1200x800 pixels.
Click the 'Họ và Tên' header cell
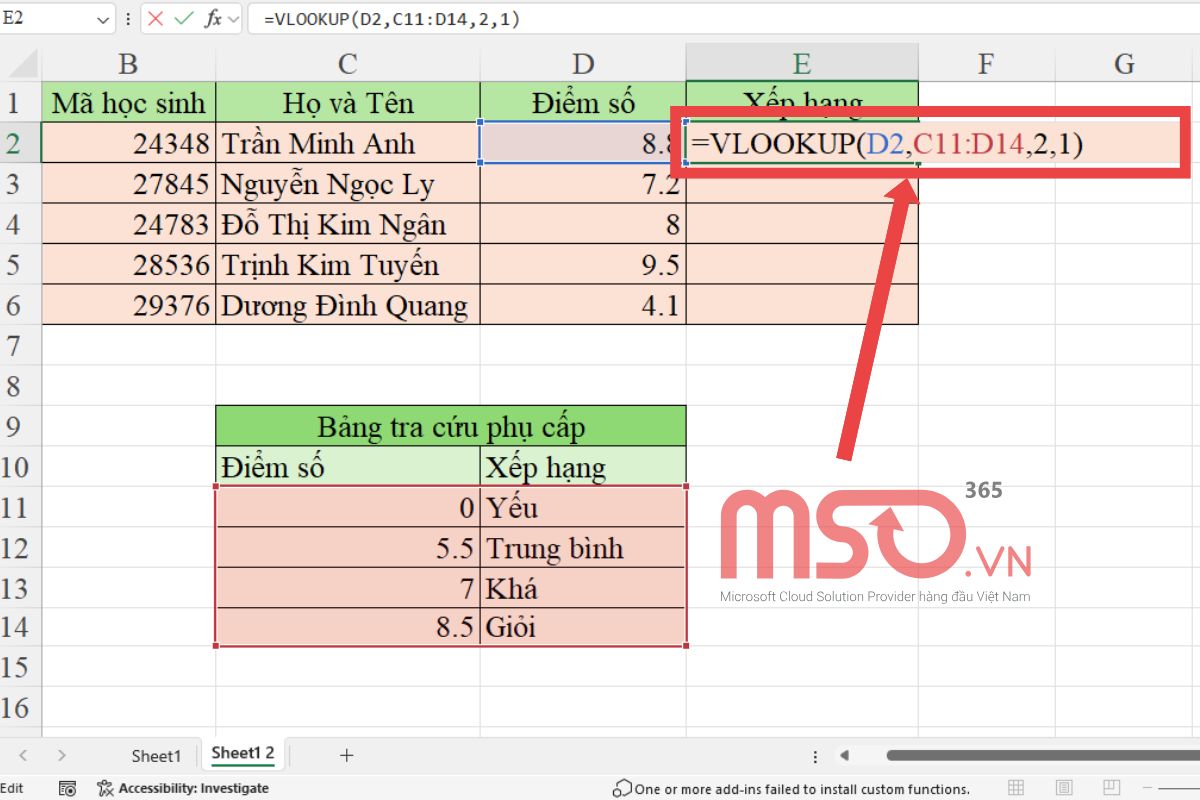click(x=348, y=102)
